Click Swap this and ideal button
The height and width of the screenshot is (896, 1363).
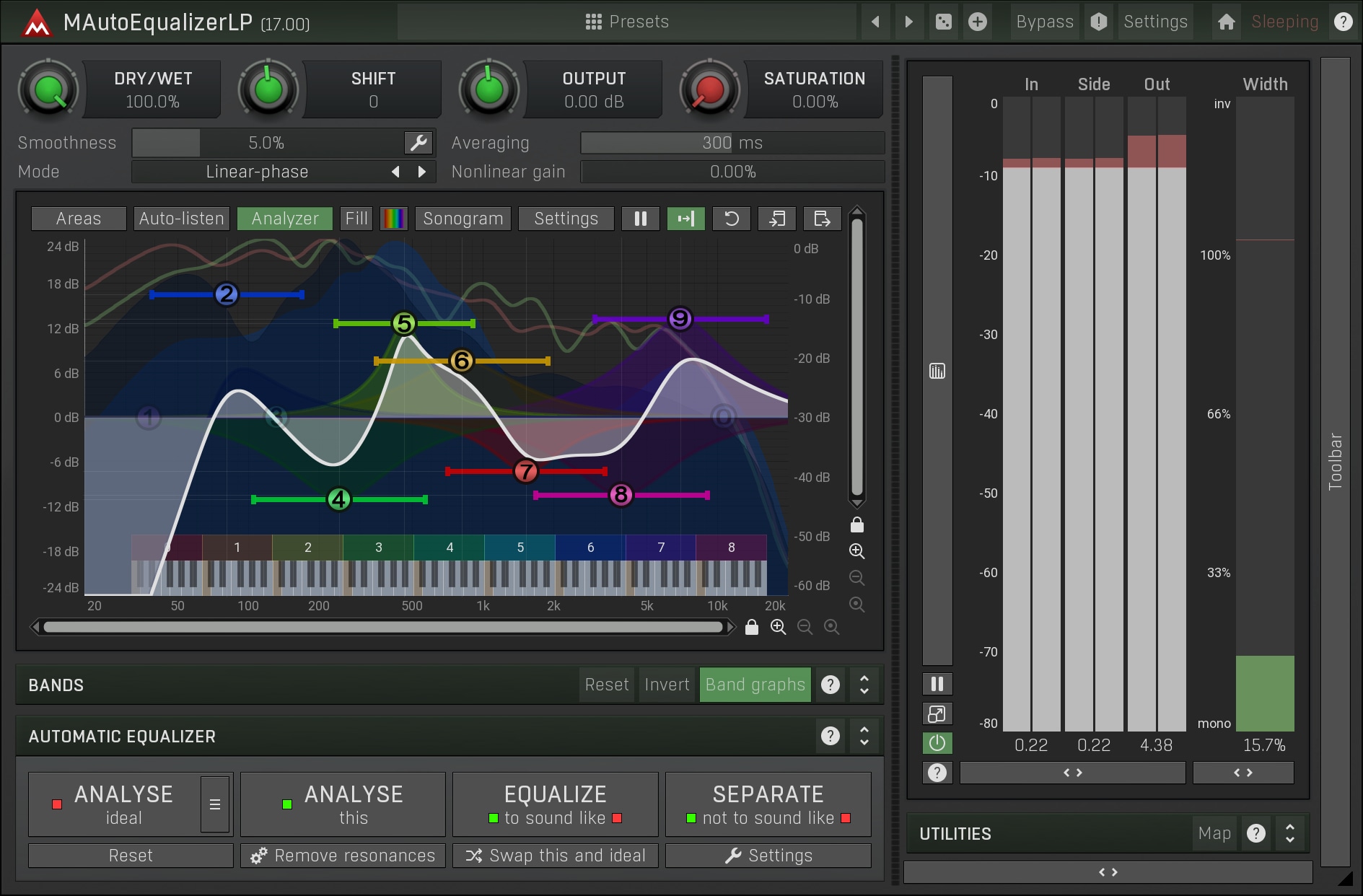click(x=555, y=856)
